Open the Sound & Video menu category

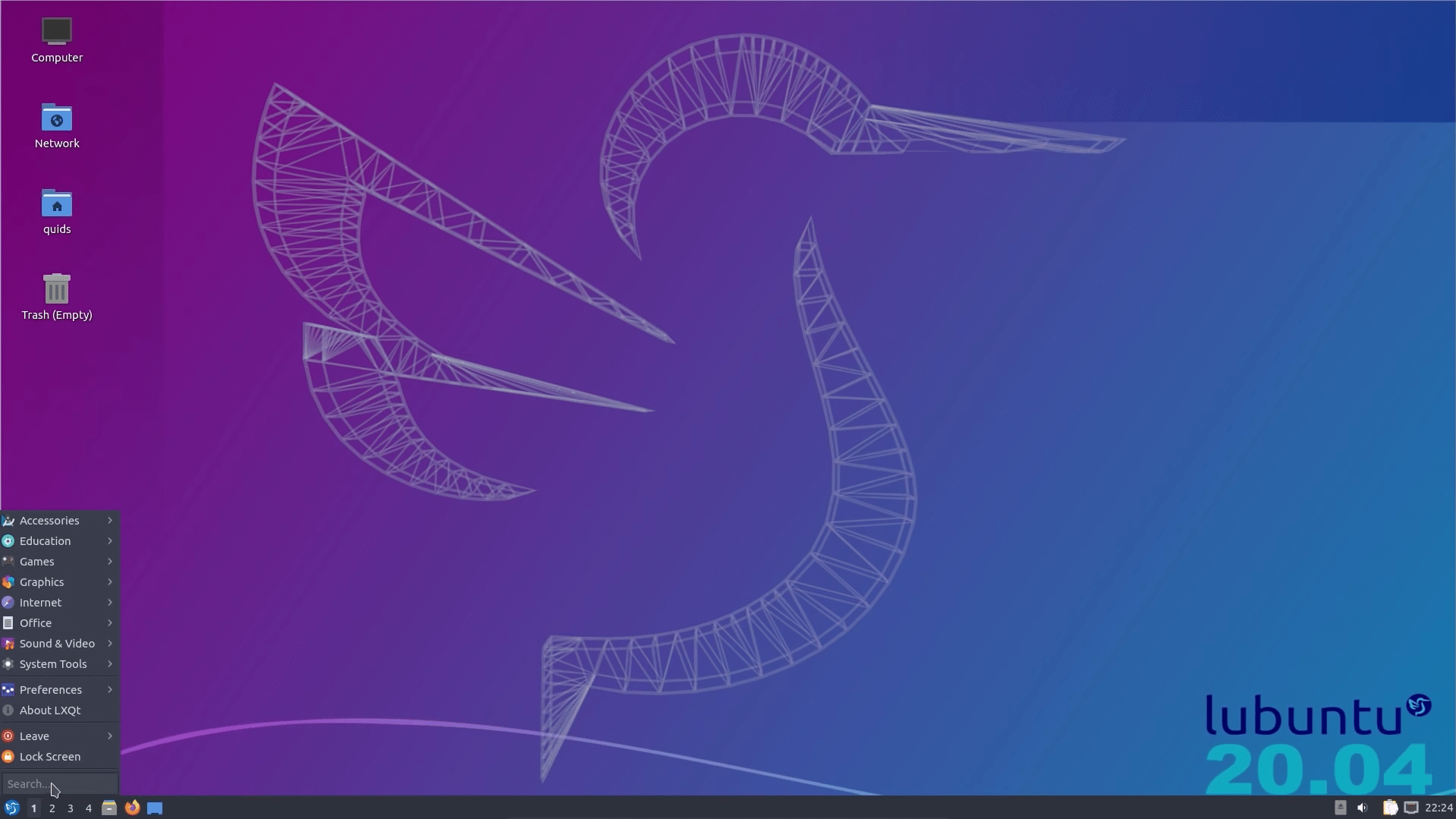(x=60, y=643)
